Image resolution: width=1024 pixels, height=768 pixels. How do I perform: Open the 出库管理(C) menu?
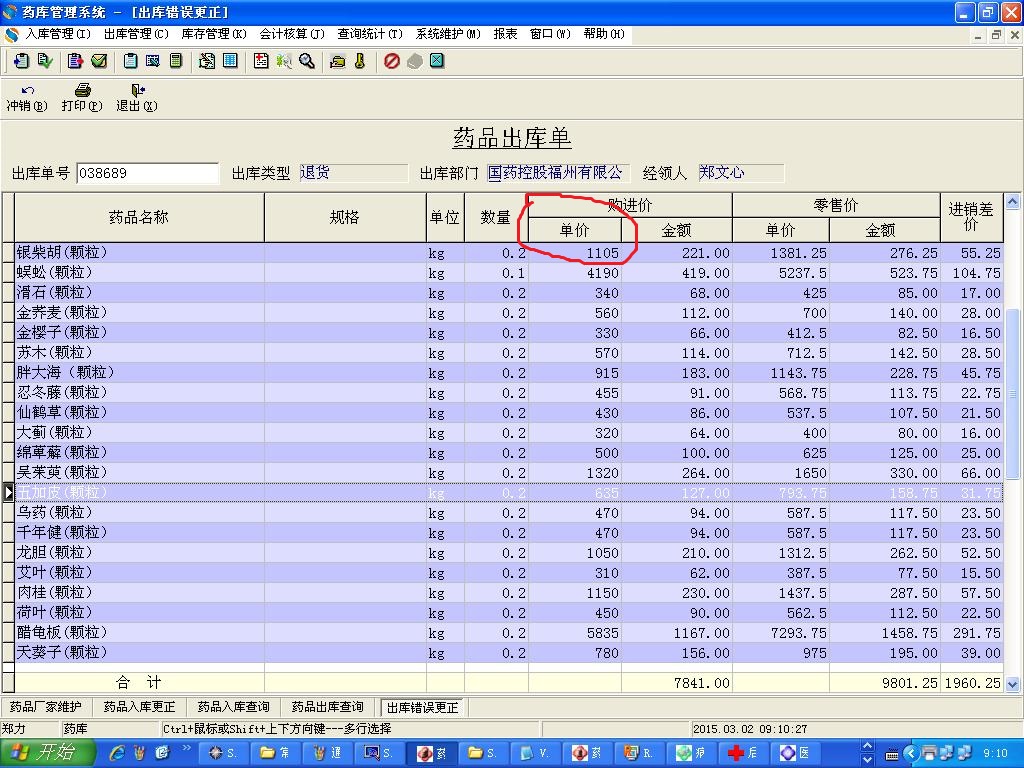click(x=136, y=33)
